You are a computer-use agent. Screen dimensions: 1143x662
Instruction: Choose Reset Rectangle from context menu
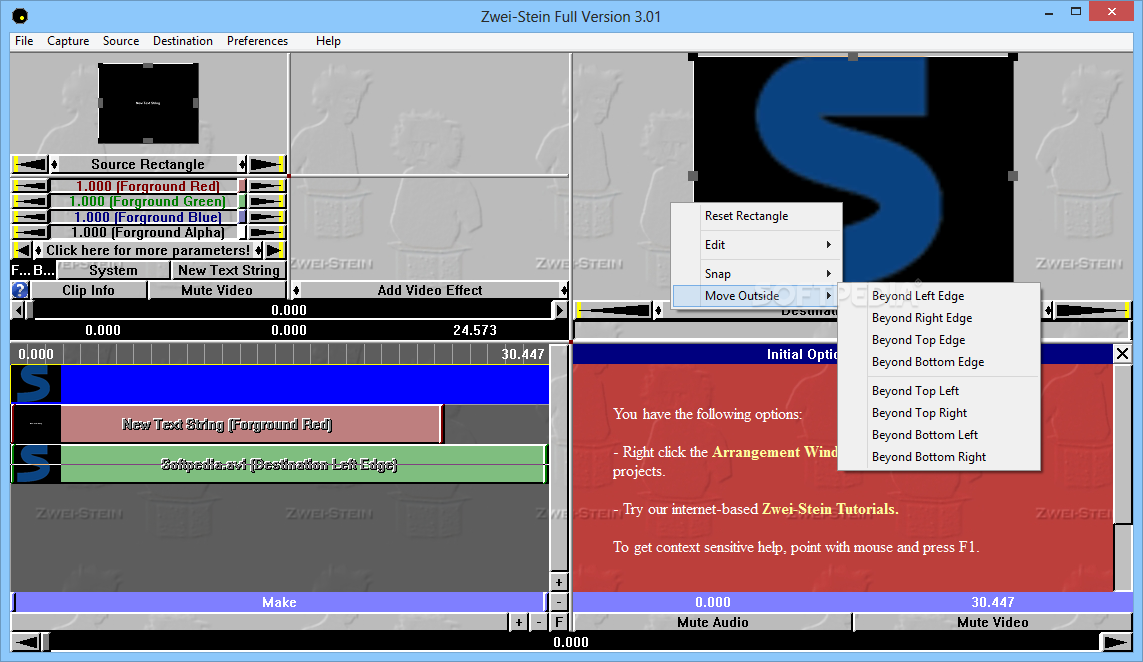point(757,216)
